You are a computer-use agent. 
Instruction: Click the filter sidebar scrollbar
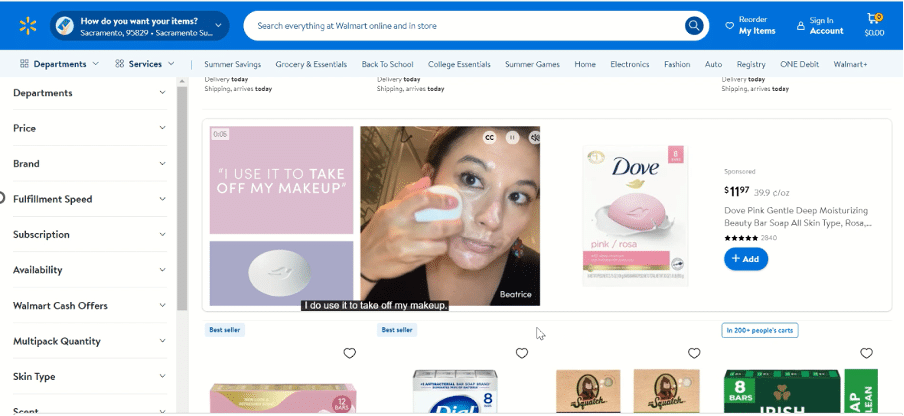coord(182,199)
